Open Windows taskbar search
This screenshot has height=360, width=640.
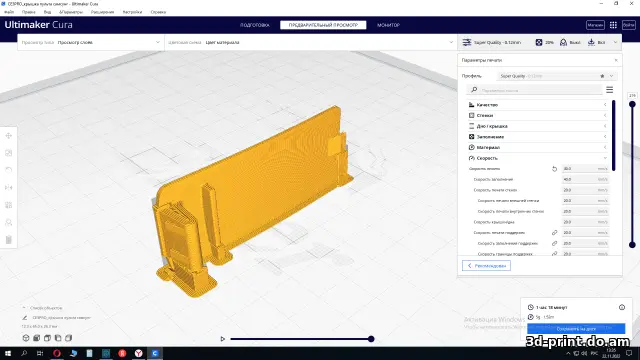[x=24, y=353]
